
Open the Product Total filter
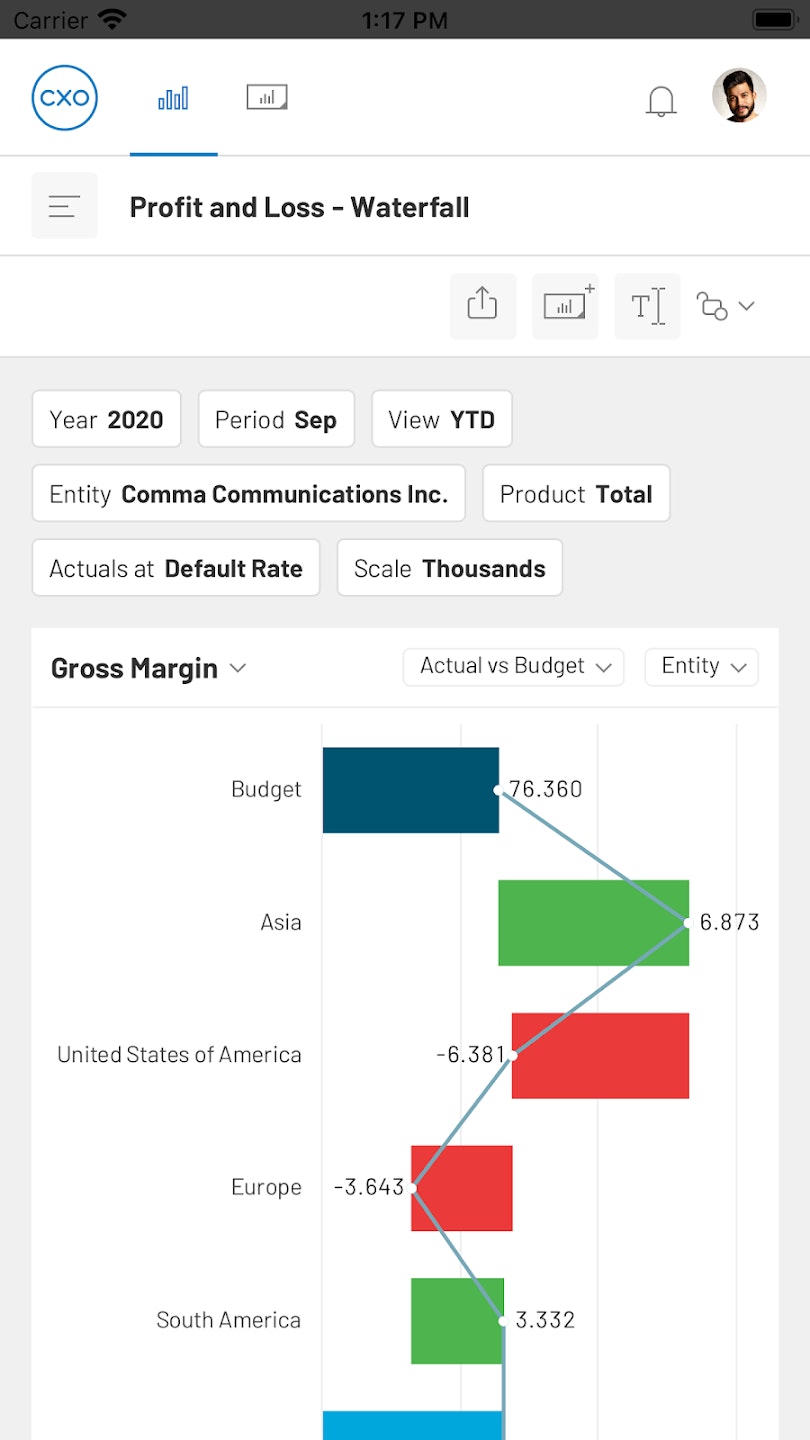(576, 494)
